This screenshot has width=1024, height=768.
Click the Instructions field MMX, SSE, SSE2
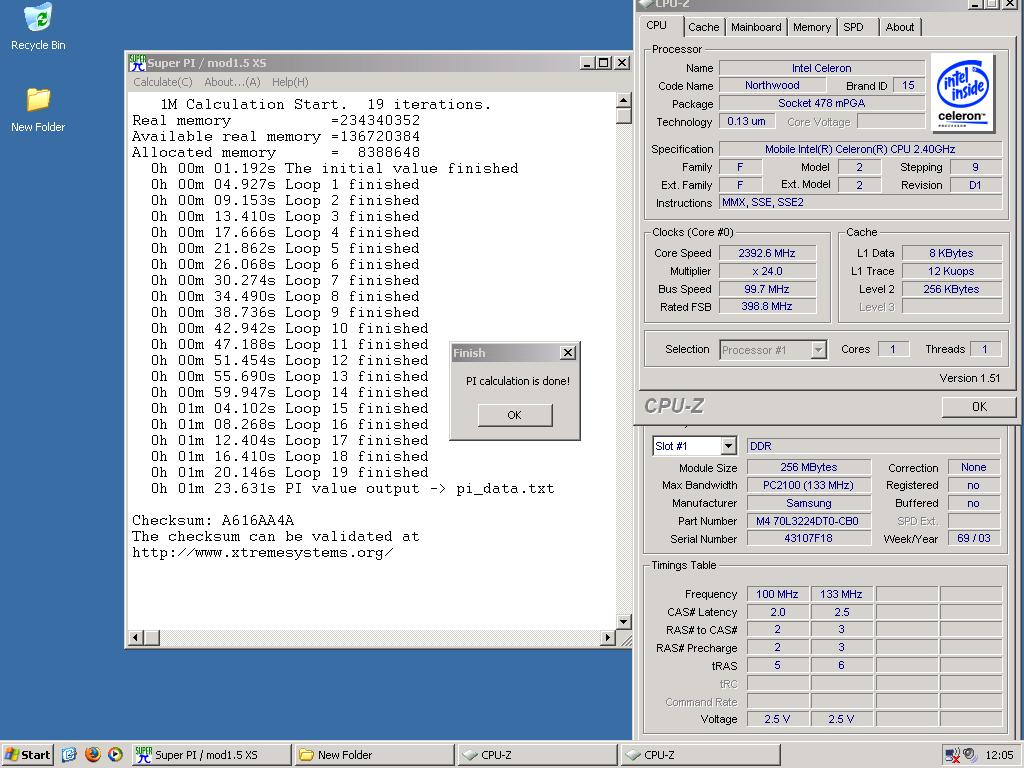coord(860,202)
